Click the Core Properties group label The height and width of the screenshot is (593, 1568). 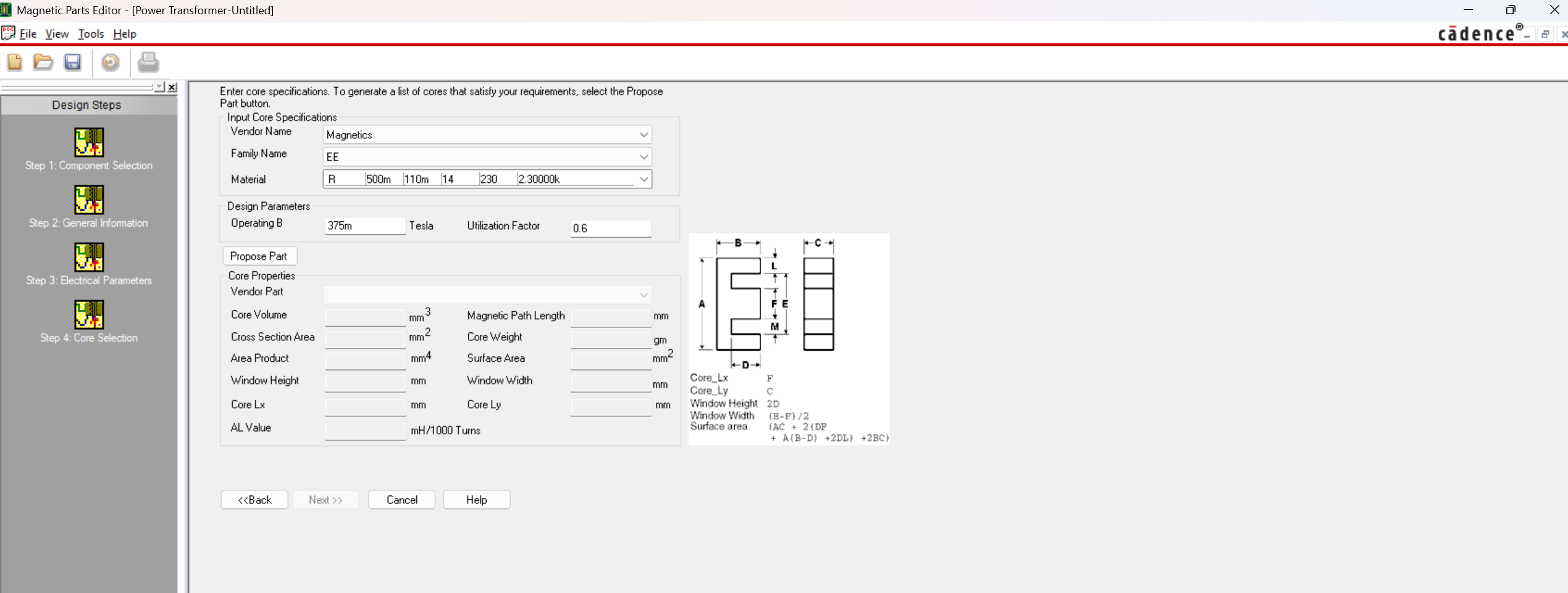261,275
